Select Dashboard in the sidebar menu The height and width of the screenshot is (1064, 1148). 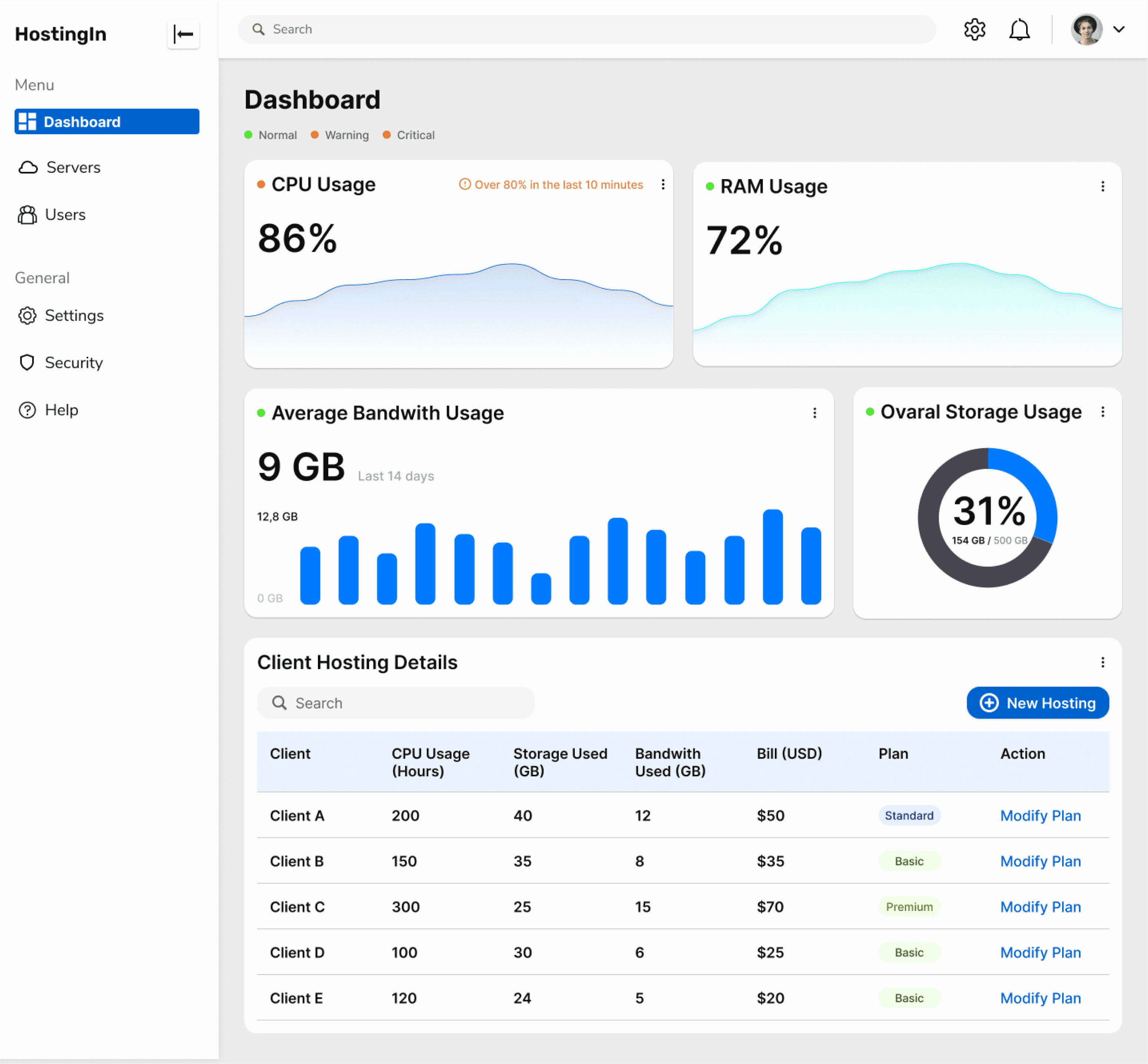tap(107, 122)
